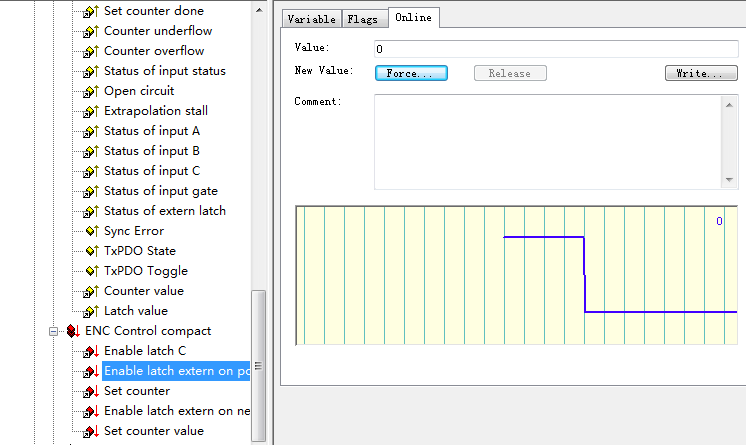Click the red Set counter output icon
The width and height of the screenshot is (746, 445).
pos(91,391)
